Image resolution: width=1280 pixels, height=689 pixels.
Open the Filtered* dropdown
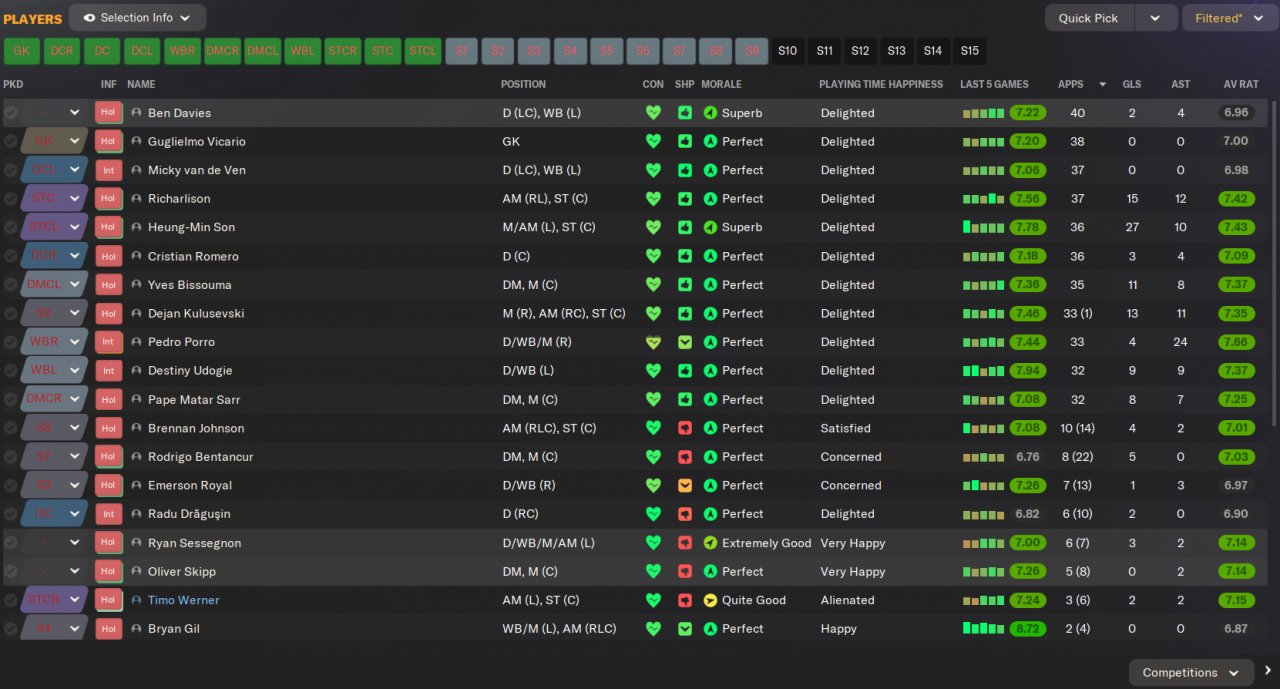tap(1230, 18)
